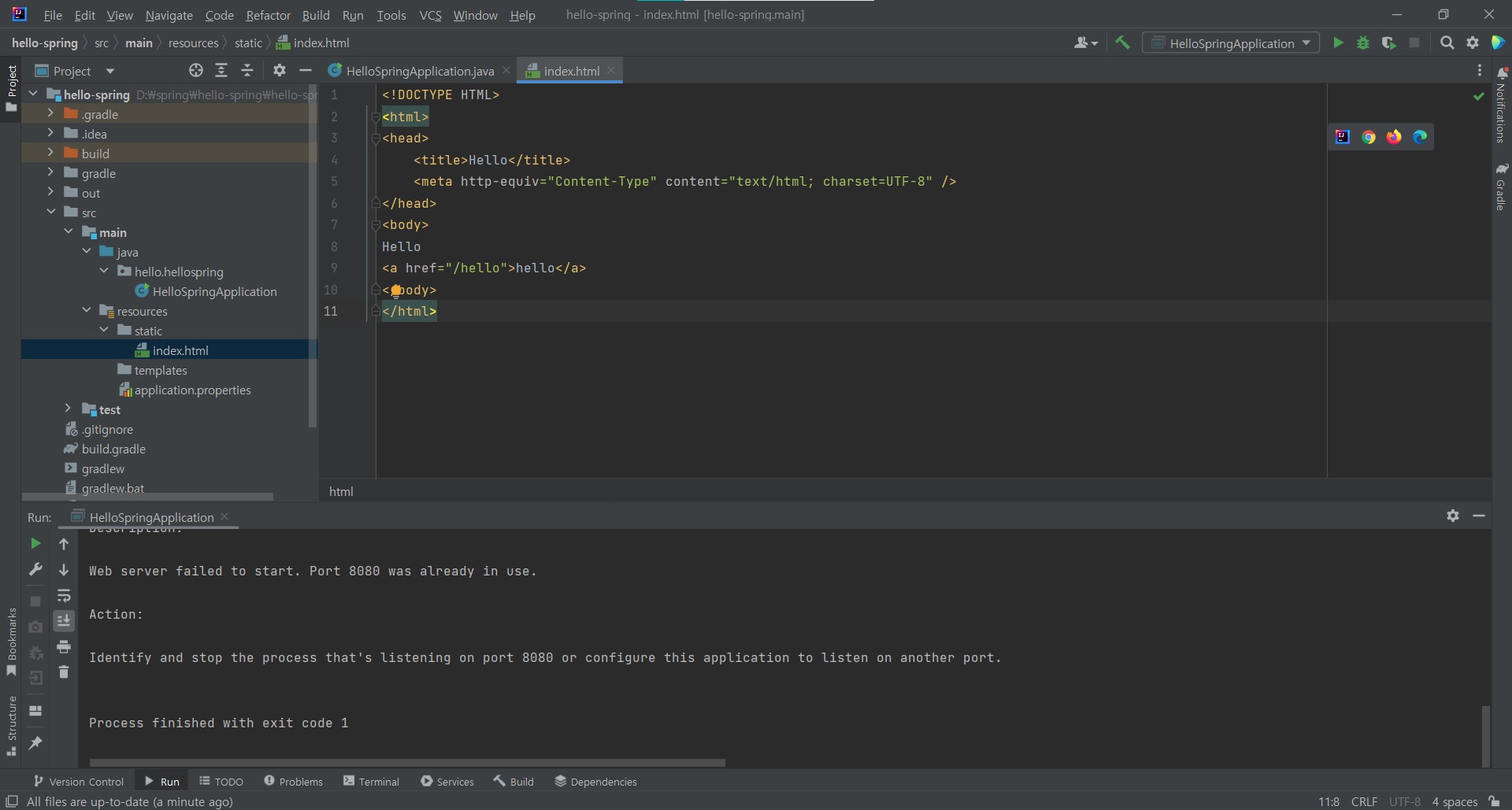
Task: Toggle Bookmarks tool window
Action: coord(11,642)
